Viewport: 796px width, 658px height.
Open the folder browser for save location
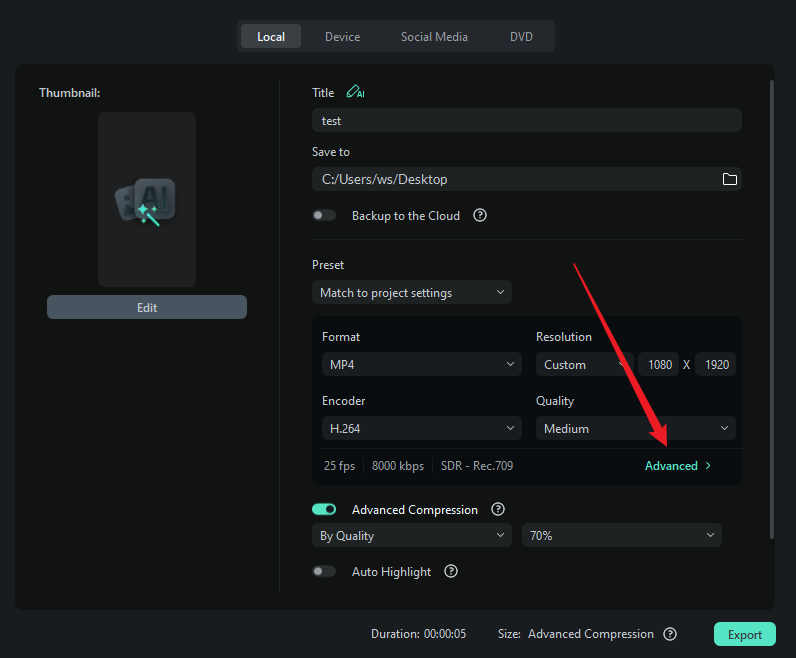click(x=730, y=179)
